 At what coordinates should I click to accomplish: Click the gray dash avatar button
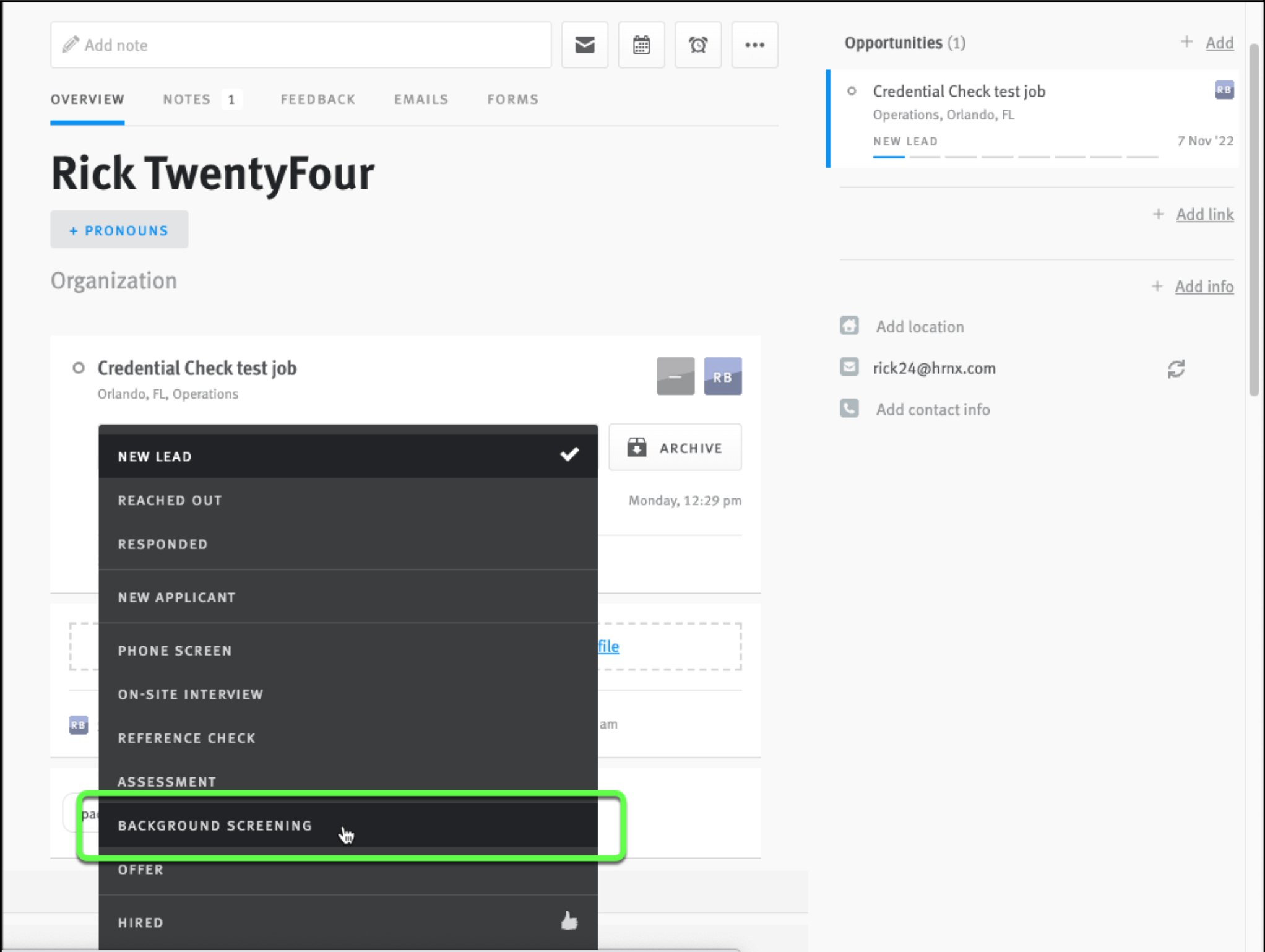675,376
